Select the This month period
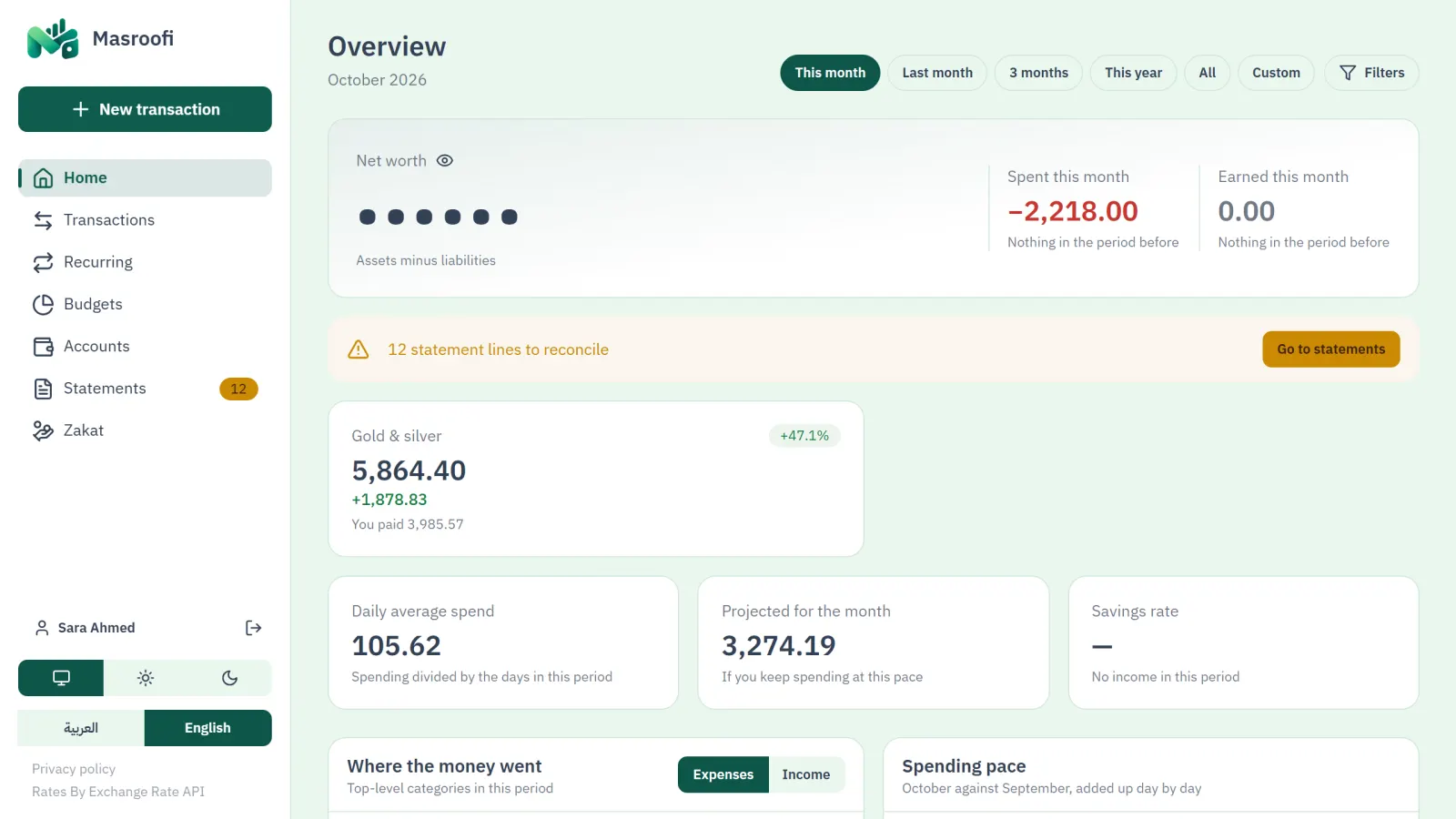Screen dimensions: 1456x819 click(x=830, y=73)
